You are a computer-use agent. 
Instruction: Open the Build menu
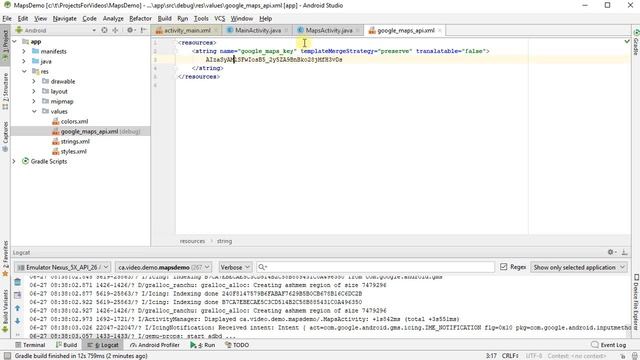pos(164,18)
